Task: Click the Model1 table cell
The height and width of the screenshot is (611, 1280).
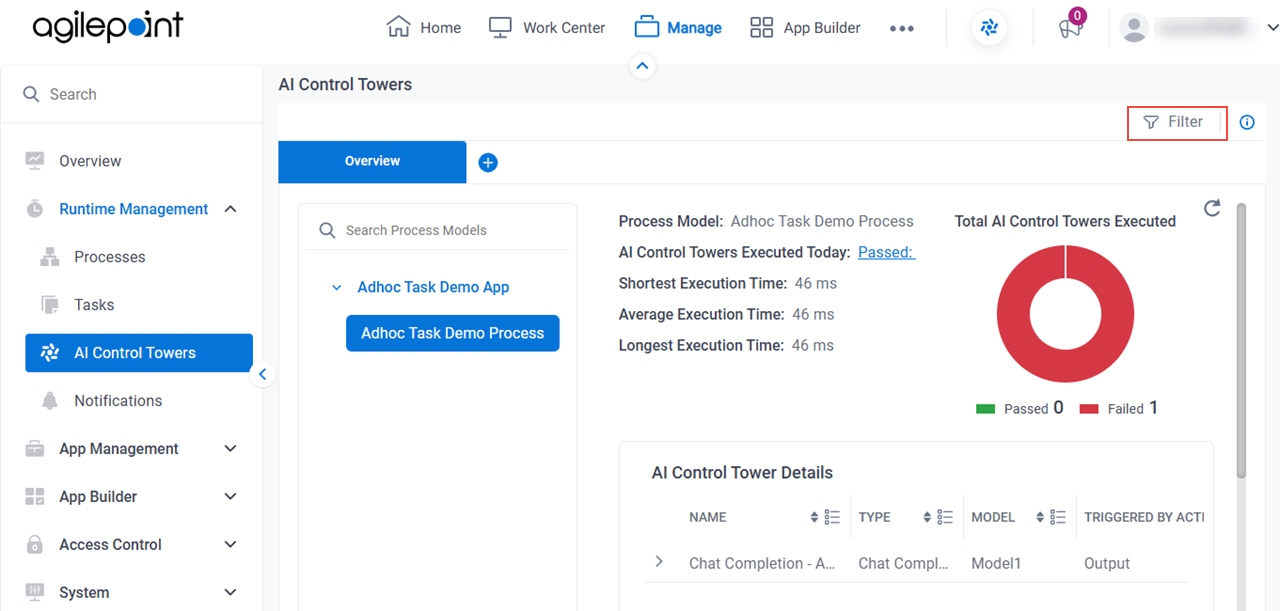Action: tap(996, 564)
